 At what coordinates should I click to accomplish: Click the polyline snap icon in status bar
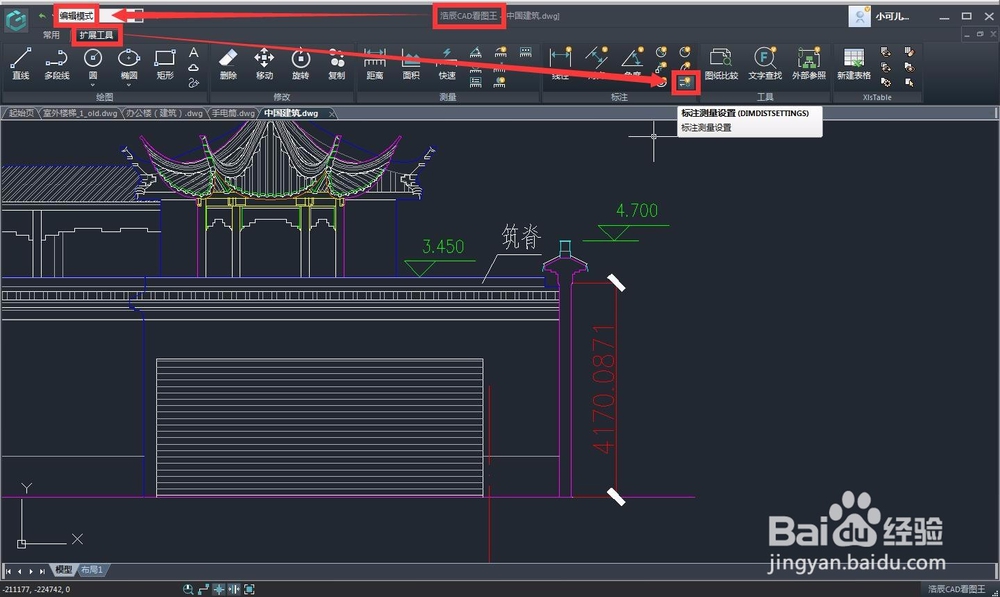tap(203, 589)
